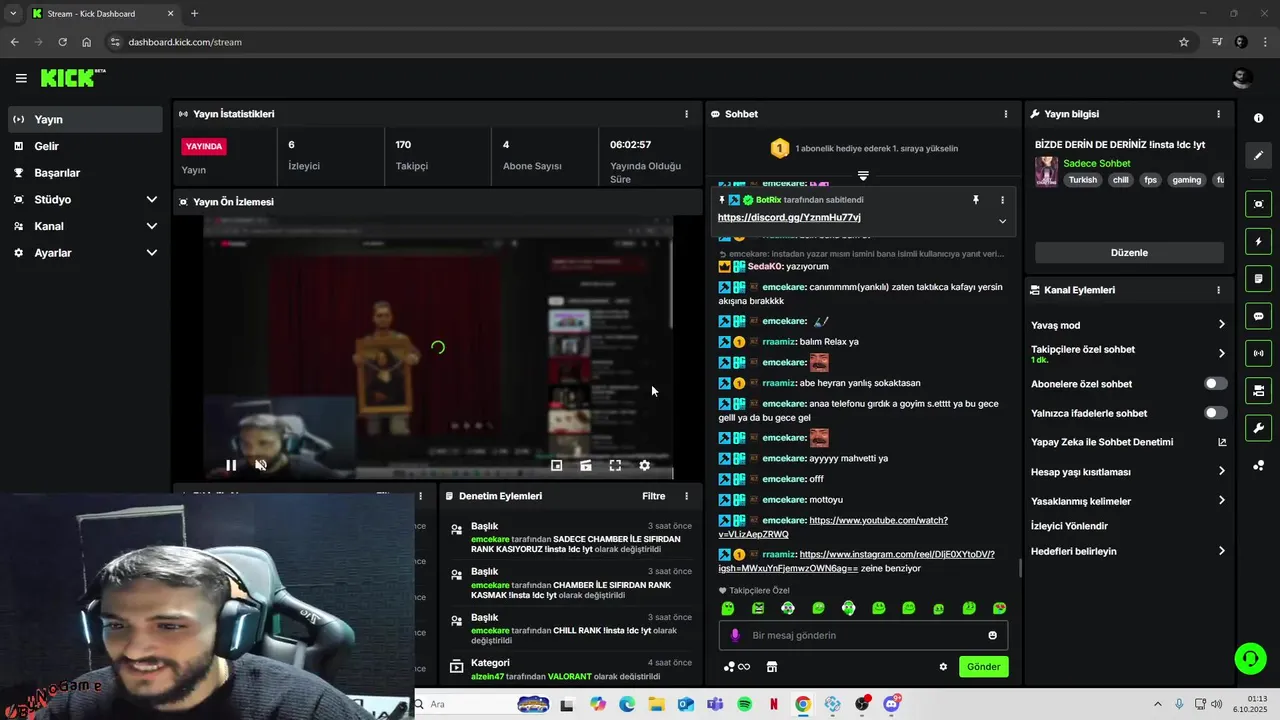Viewport: 1280px width, 720px height.
Task: Switch the preview to theater mode
Action: (586, 465)
